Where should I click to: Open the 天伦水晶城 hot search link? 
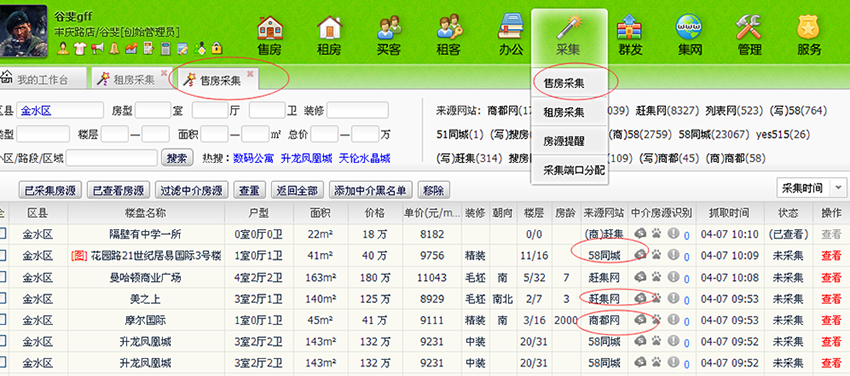pyautogui.click(x=364, y=159)
